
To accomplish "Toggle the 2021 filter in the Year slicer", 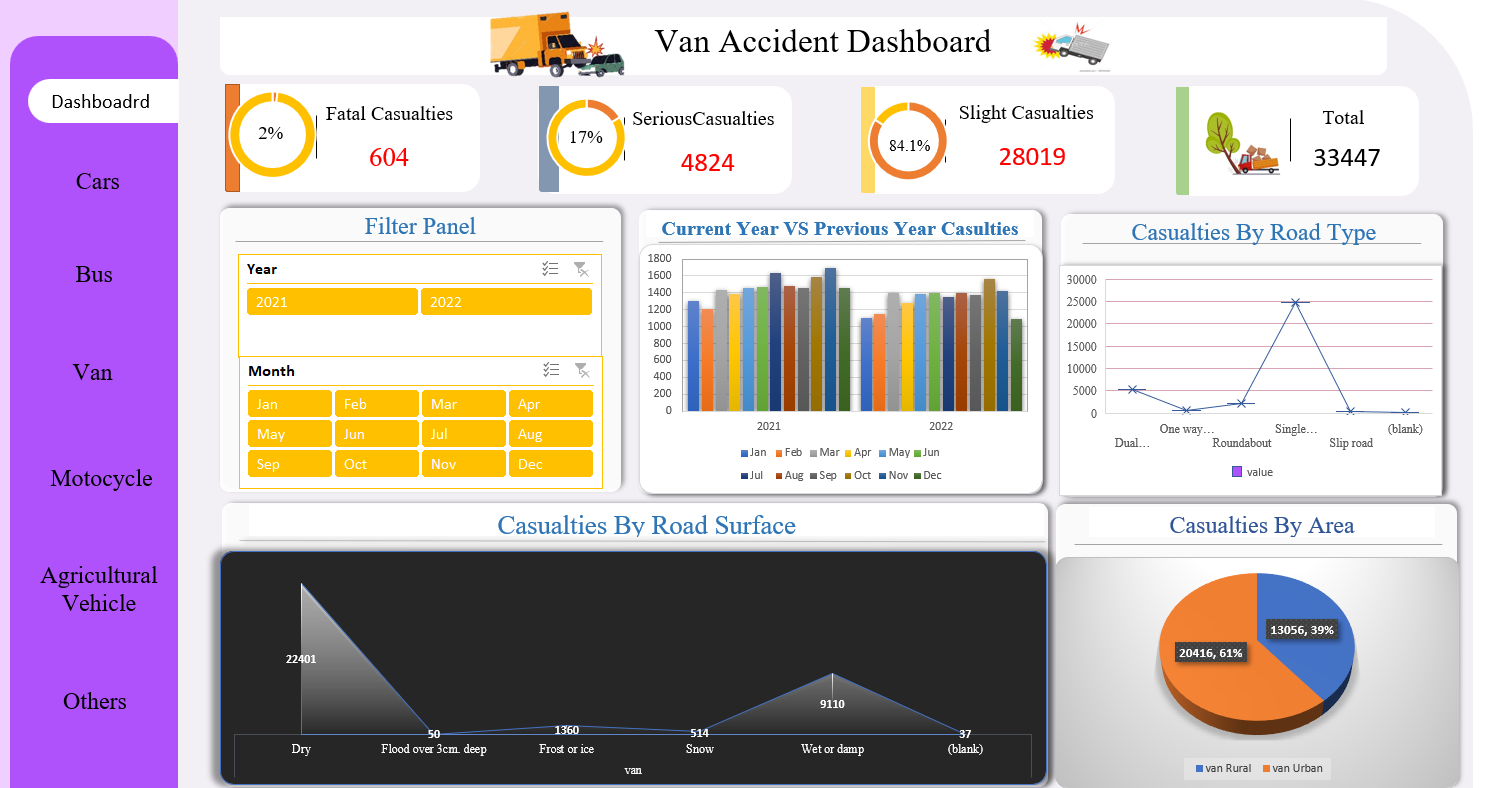I will (332, 301).
